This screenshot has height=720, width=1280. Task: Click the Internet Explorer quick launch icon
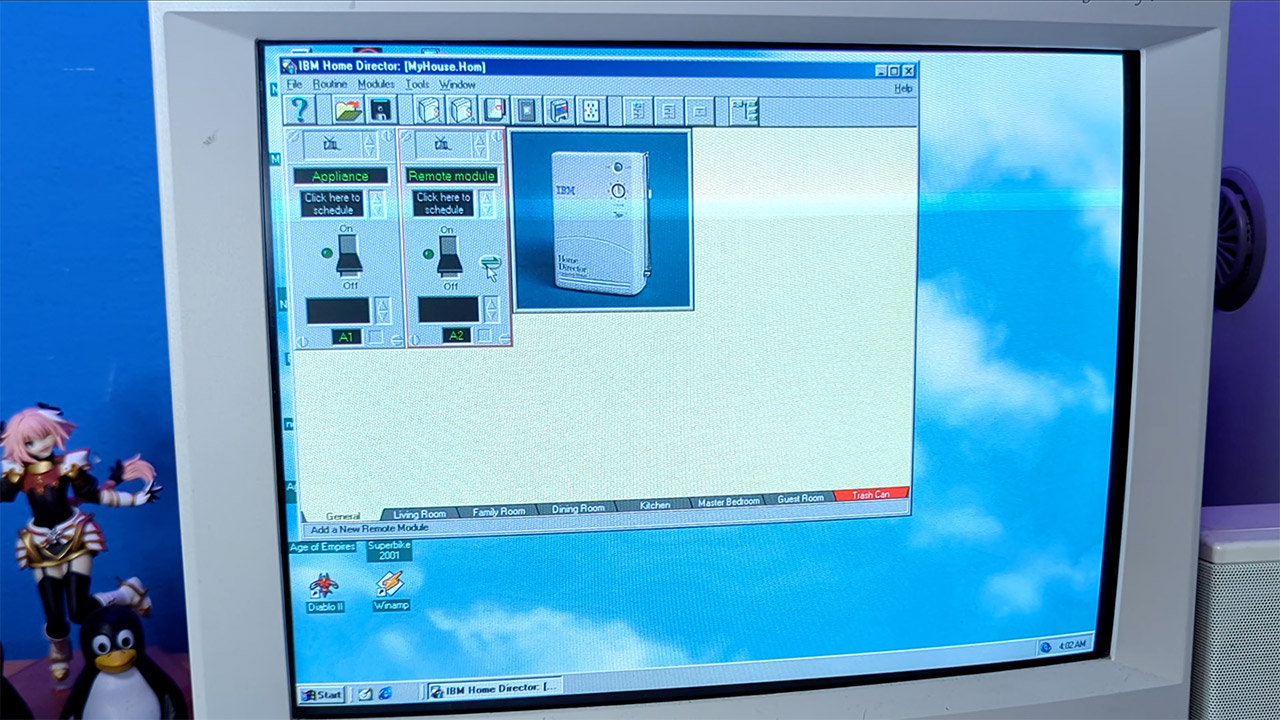tap(384, 693)
